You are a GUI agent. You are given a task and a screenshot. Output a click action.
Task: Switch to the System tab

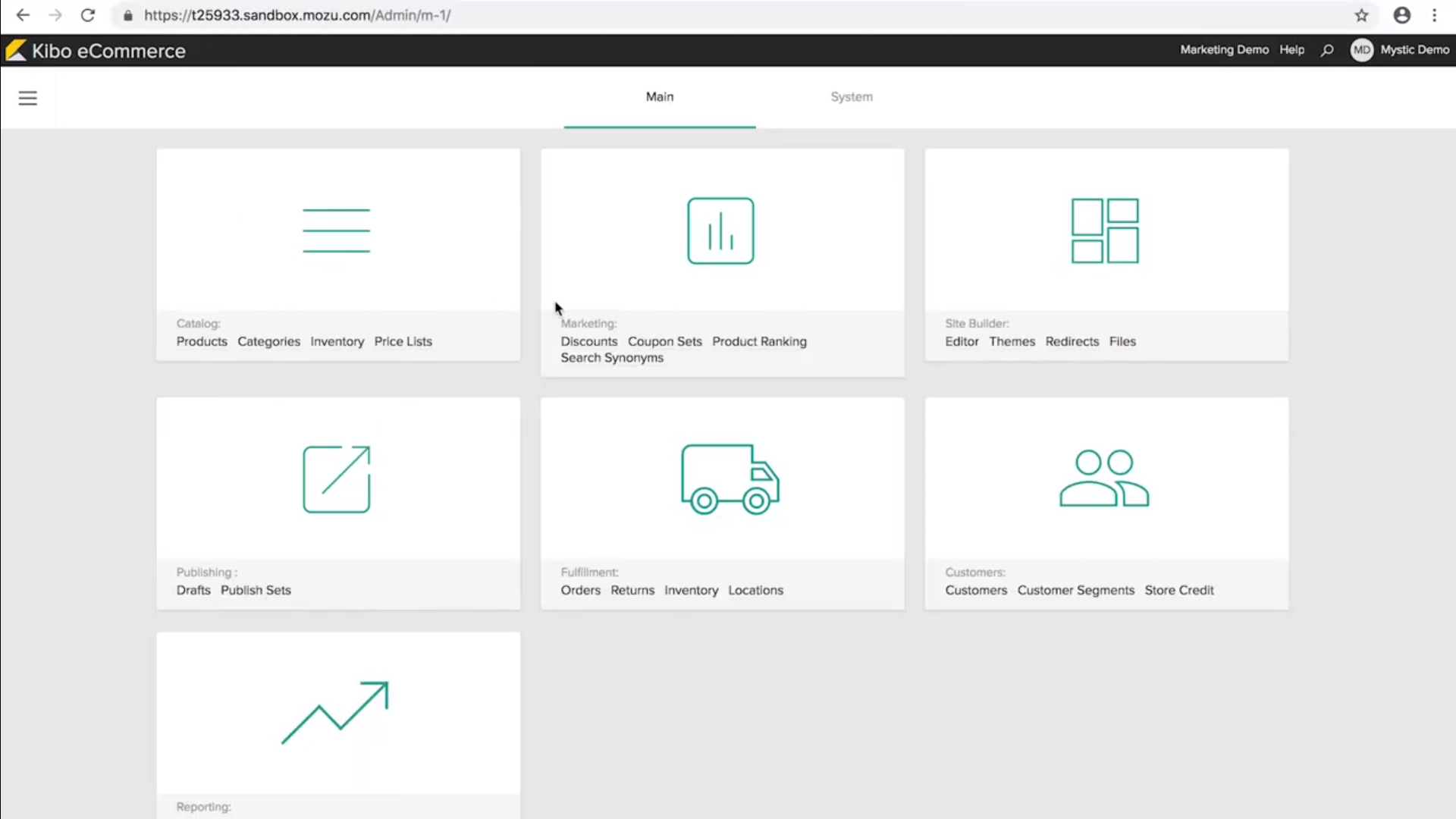click(x=852, y=96)
